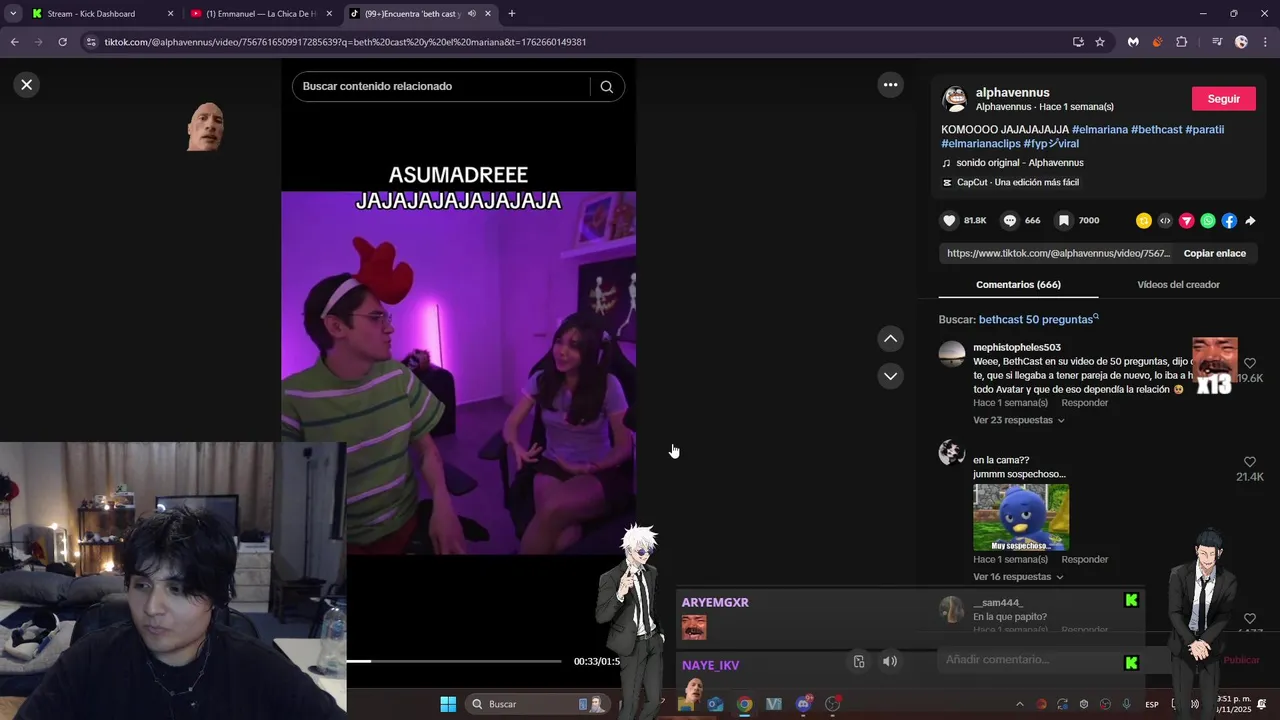Go to previous video with up arrow
1280x720 pixels.
point(890,339)
